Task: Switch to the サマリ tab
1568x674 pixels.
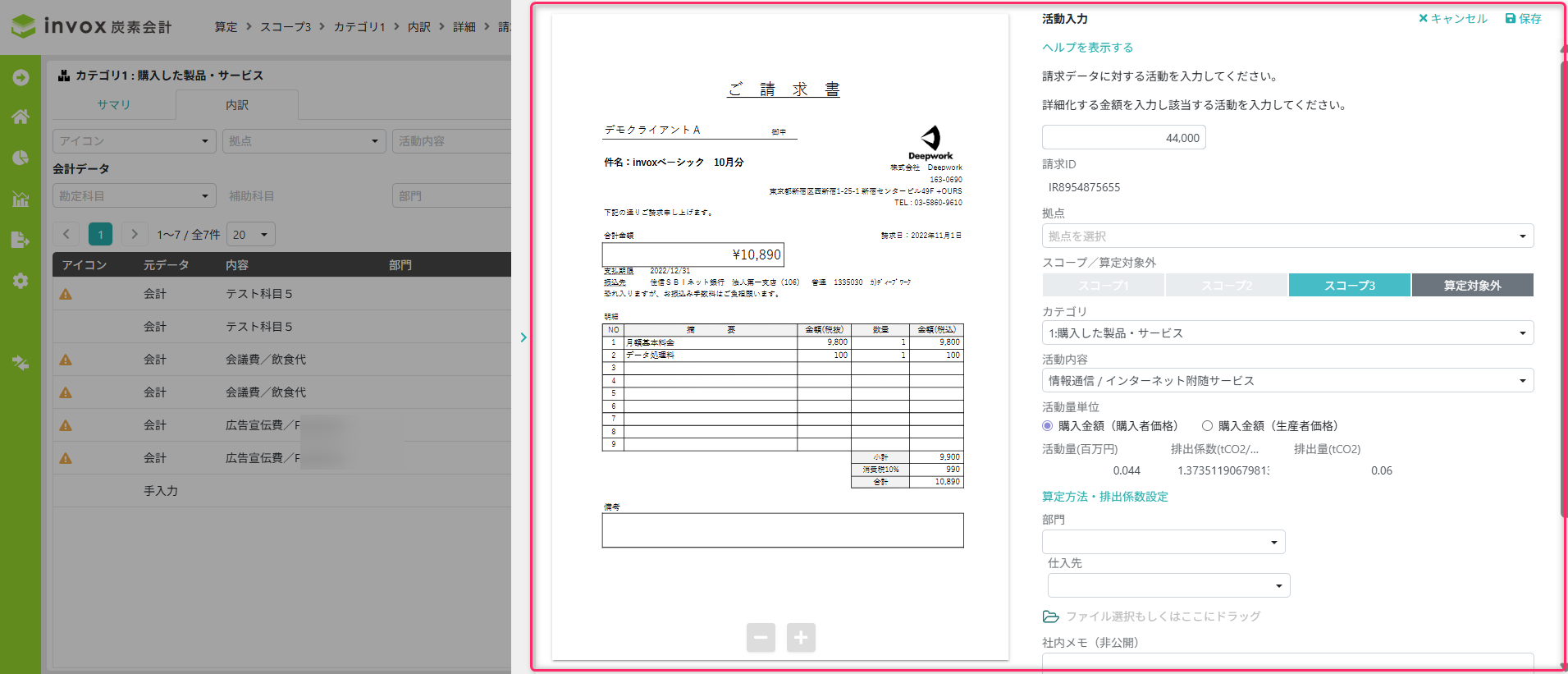Action: pos(114,105)
